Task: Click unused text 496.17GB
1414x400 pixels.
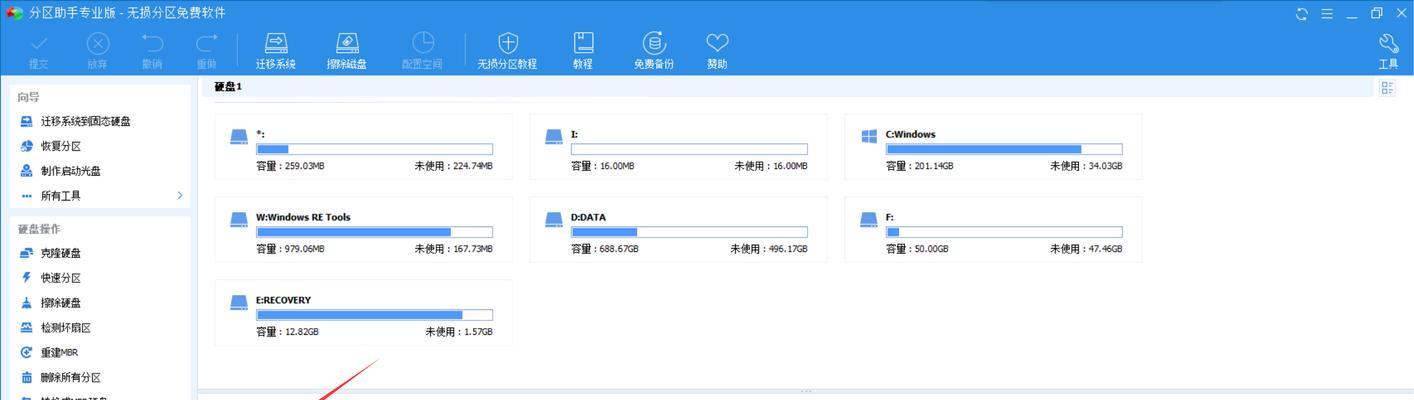Action: [784, 249]
